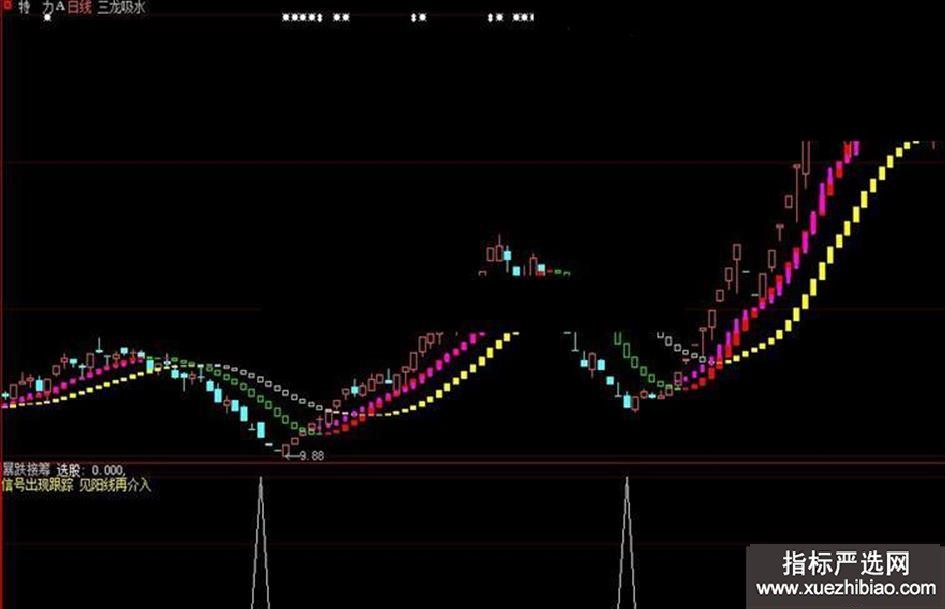Select the 日线 daily period label
Viewport: 945px width, 609px height.
click(79, 8)
